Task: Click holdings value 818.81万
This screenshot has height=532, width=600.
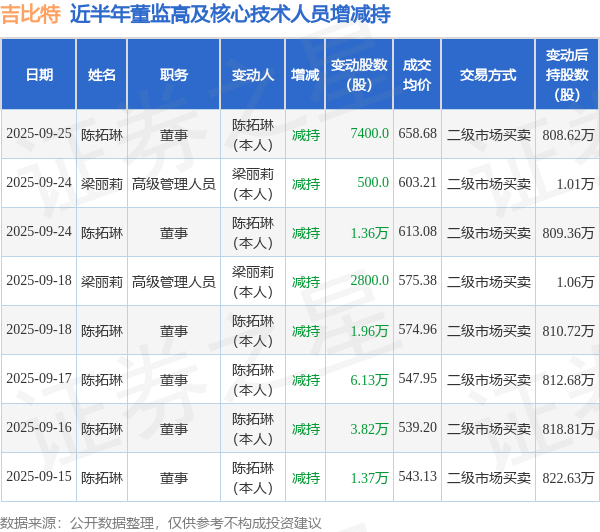Action: pyautogui.click(x=568, y=429)
